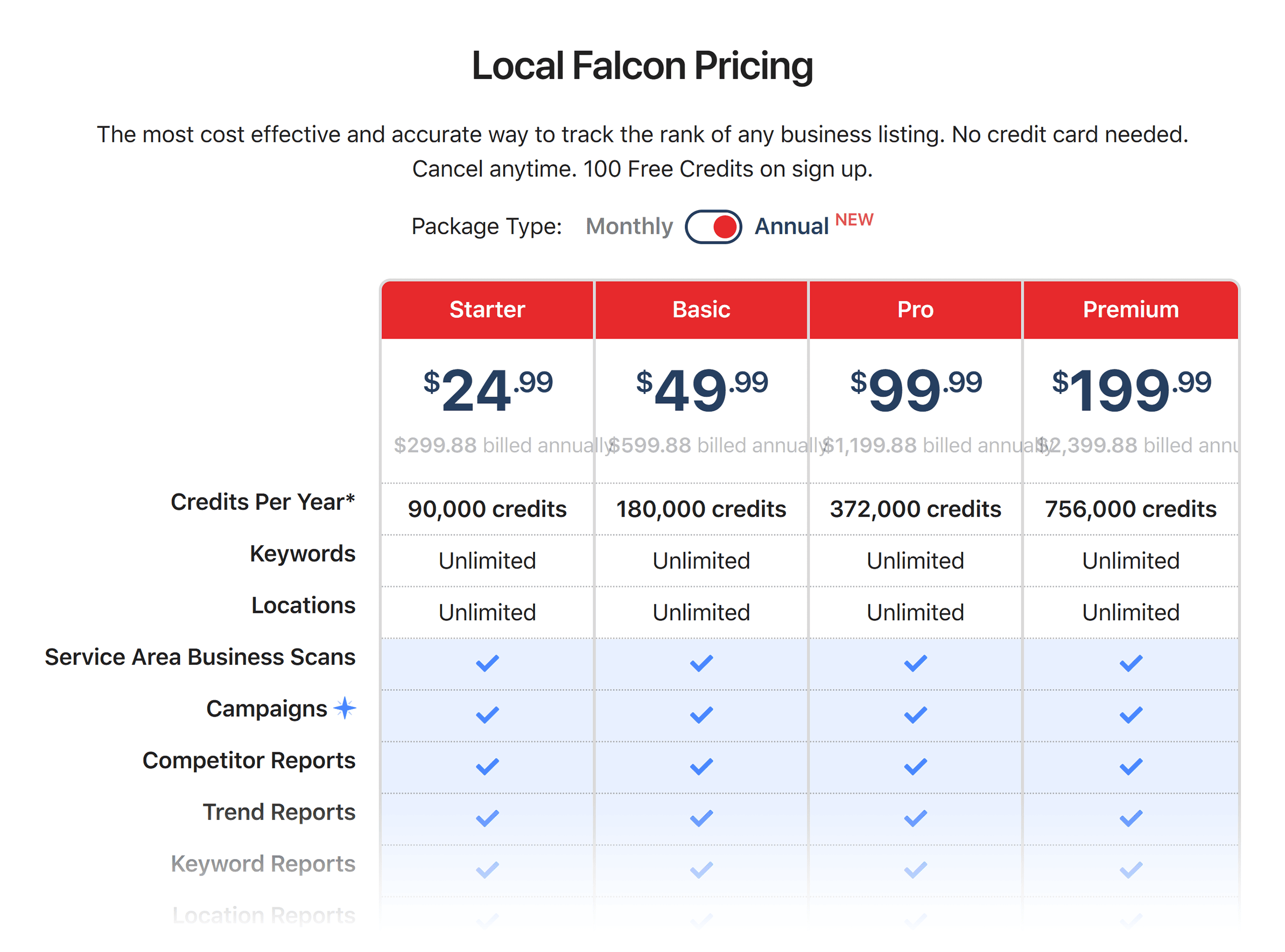Click the Competitor Reports checkmark under Pro
This screenshot has height=952, width=1285.
click(x=915, y=767)
